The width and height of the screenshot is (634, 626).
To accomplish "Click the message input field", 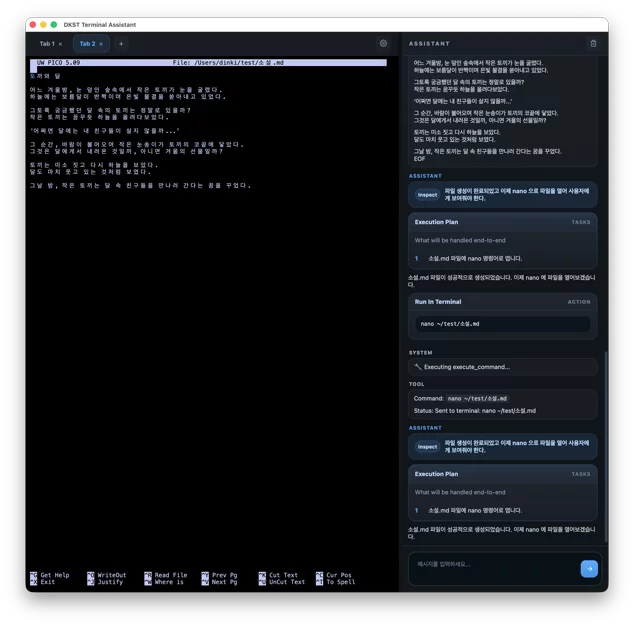I will tap(495, 568).
